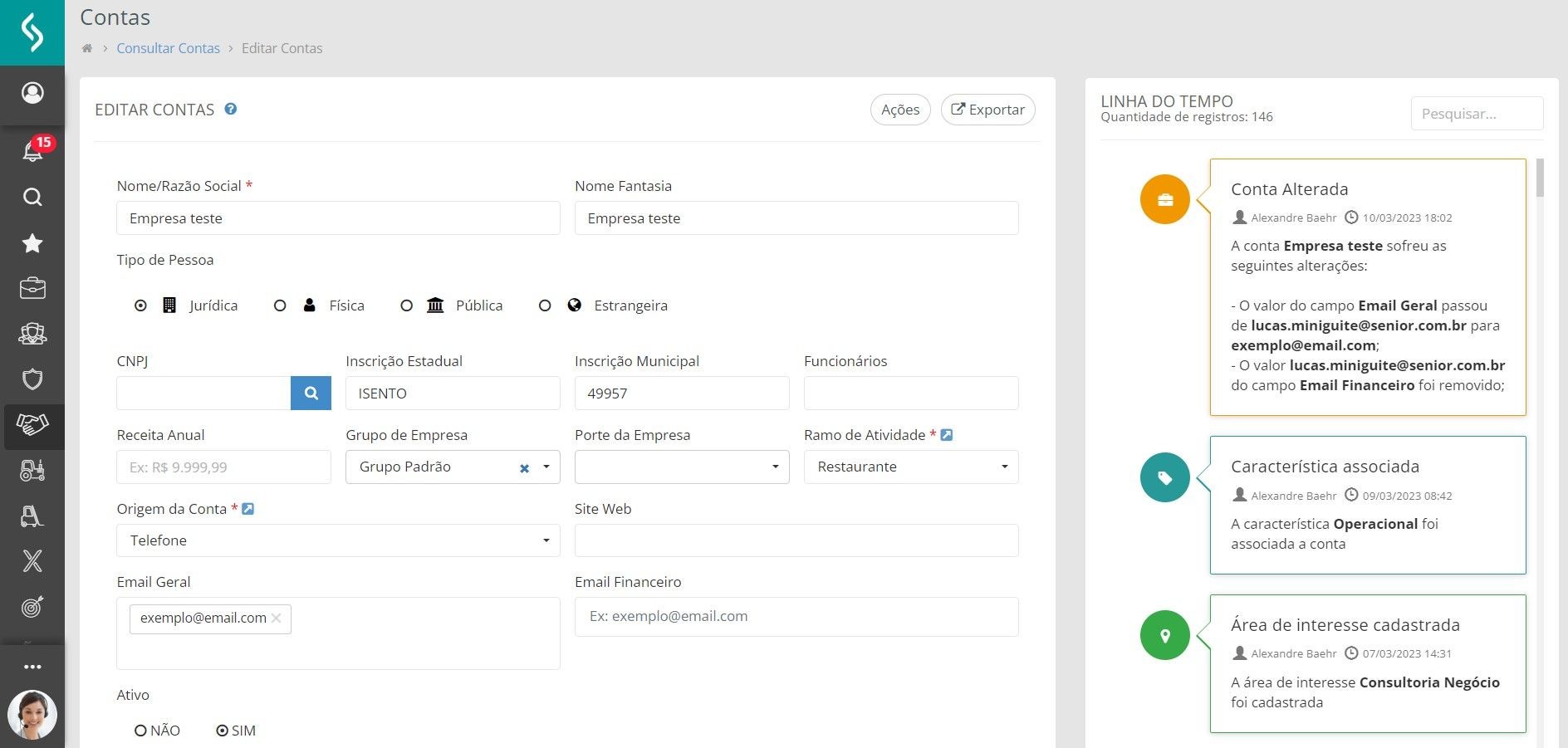Go to Consultar Contas breadcrumb link

pos(168,48)
